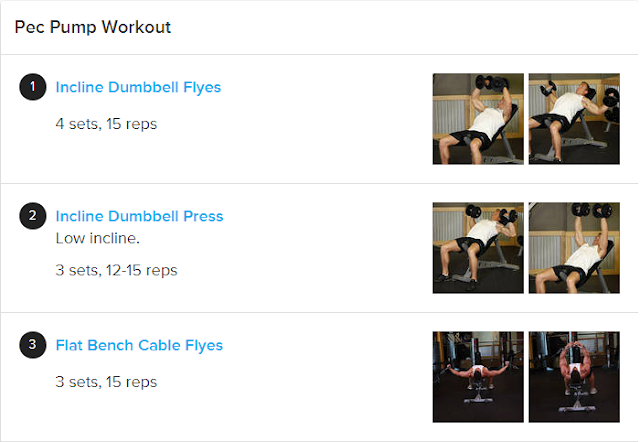Enlarge second Flat Bench Cable Flyes image
640x442 pixels.
pos(574,376)
